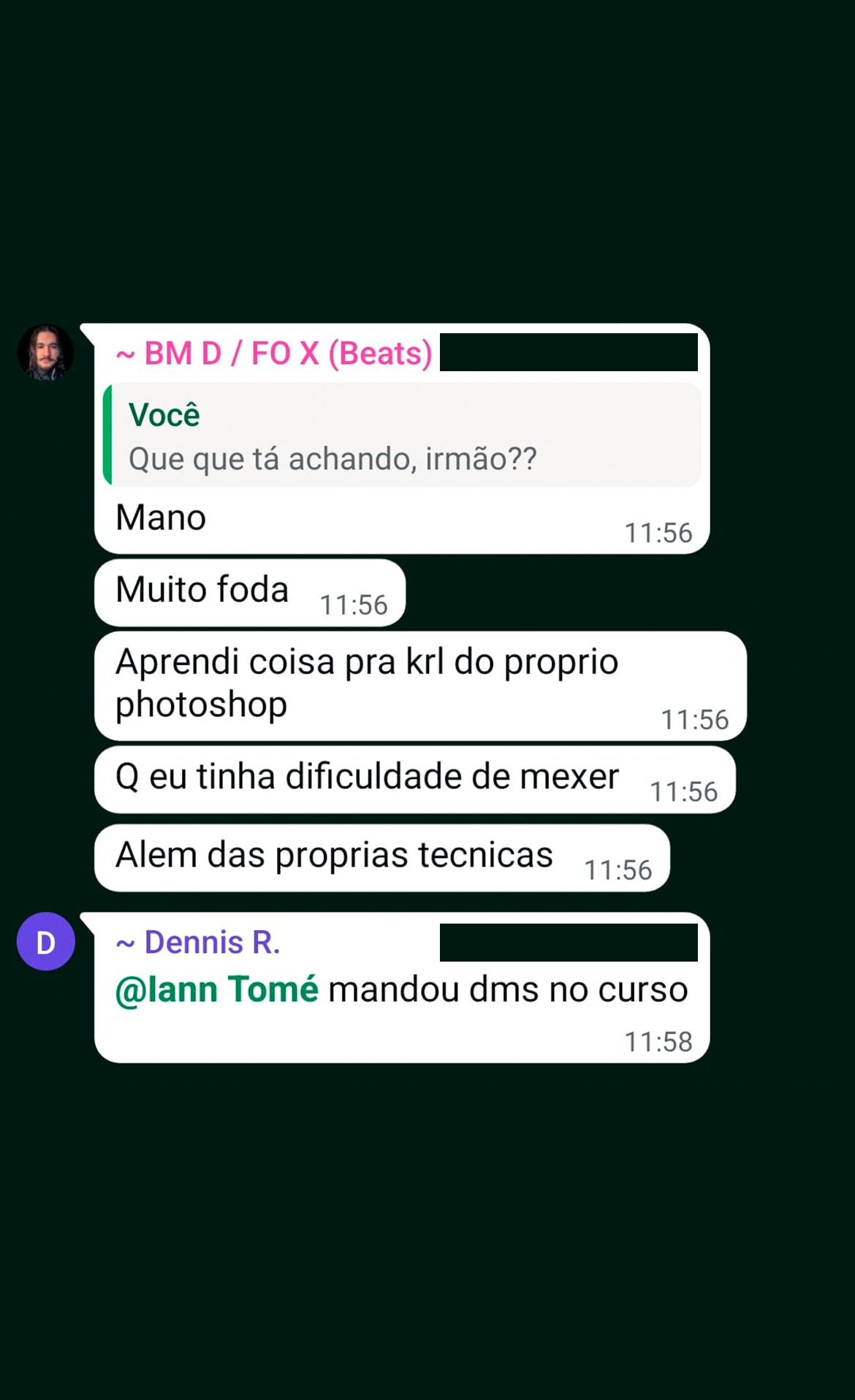Open BM D's profile photo avatar
The height and width of the screenshot is (1400, 855).
point(45,352)
